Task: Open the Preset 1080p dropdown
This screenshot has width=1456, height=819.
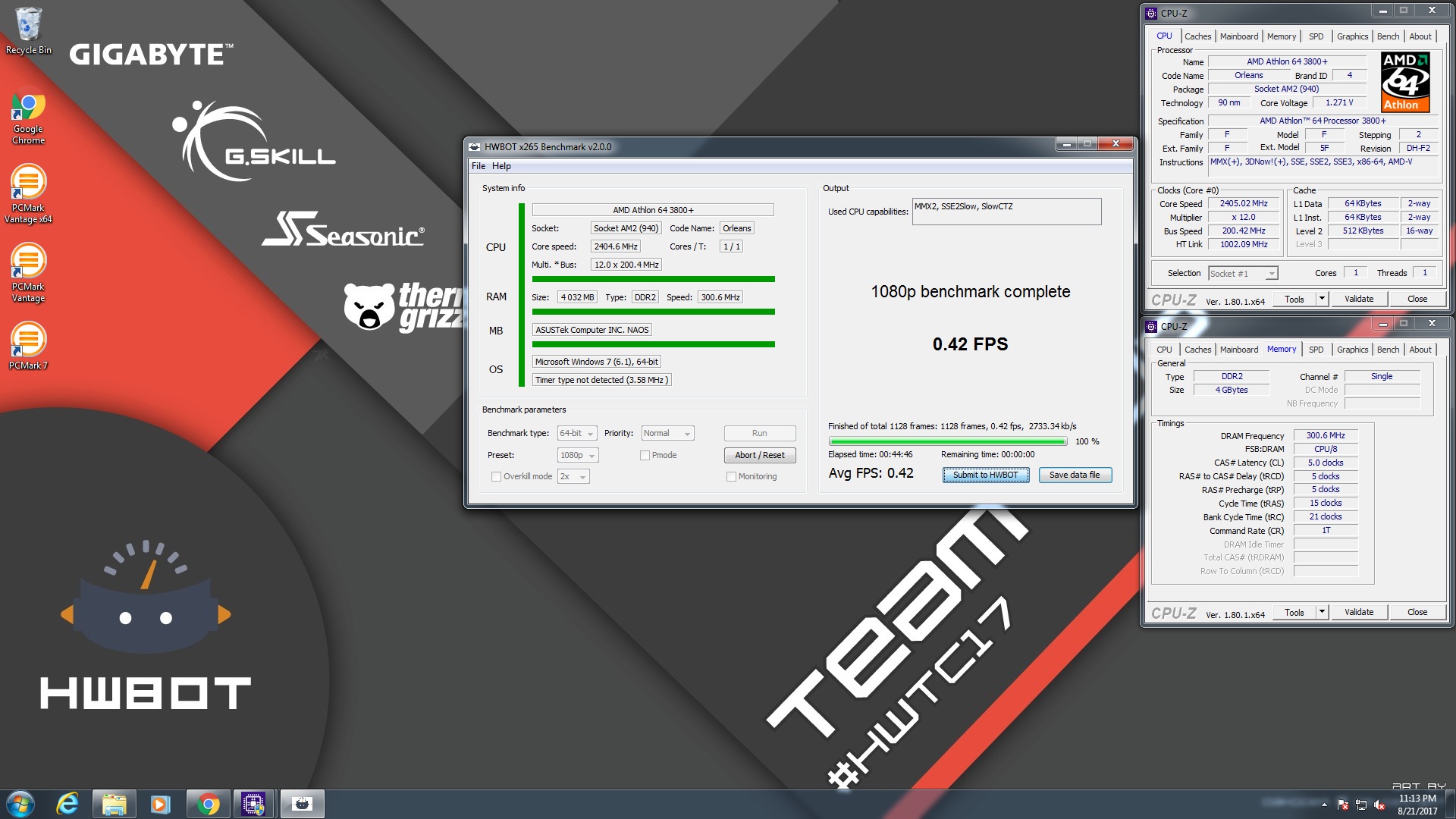Action: coord(578,455)
